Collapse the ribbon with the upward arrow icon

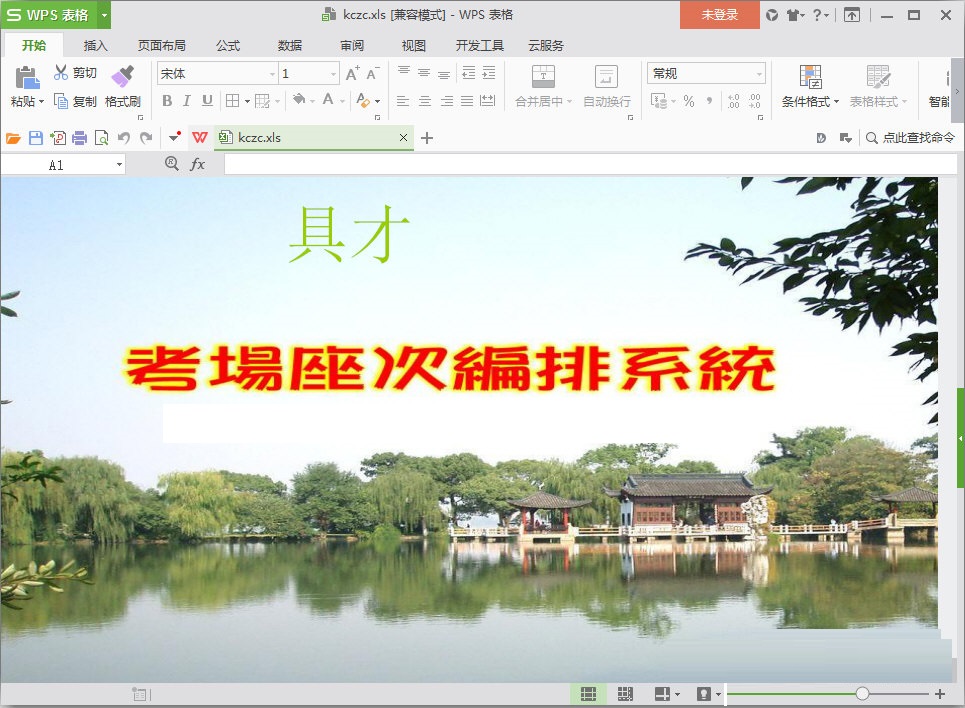852,15
